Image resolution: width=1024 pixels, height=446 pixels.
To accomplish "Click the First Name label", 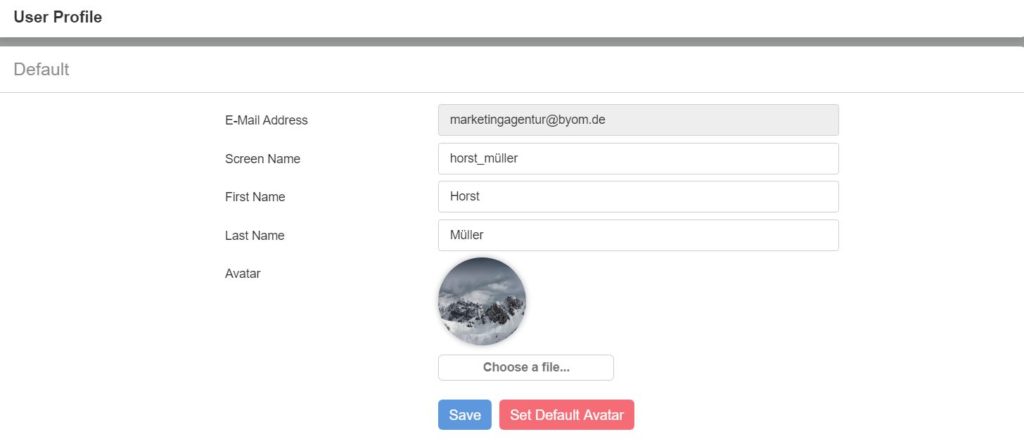I will coord(255,197).
